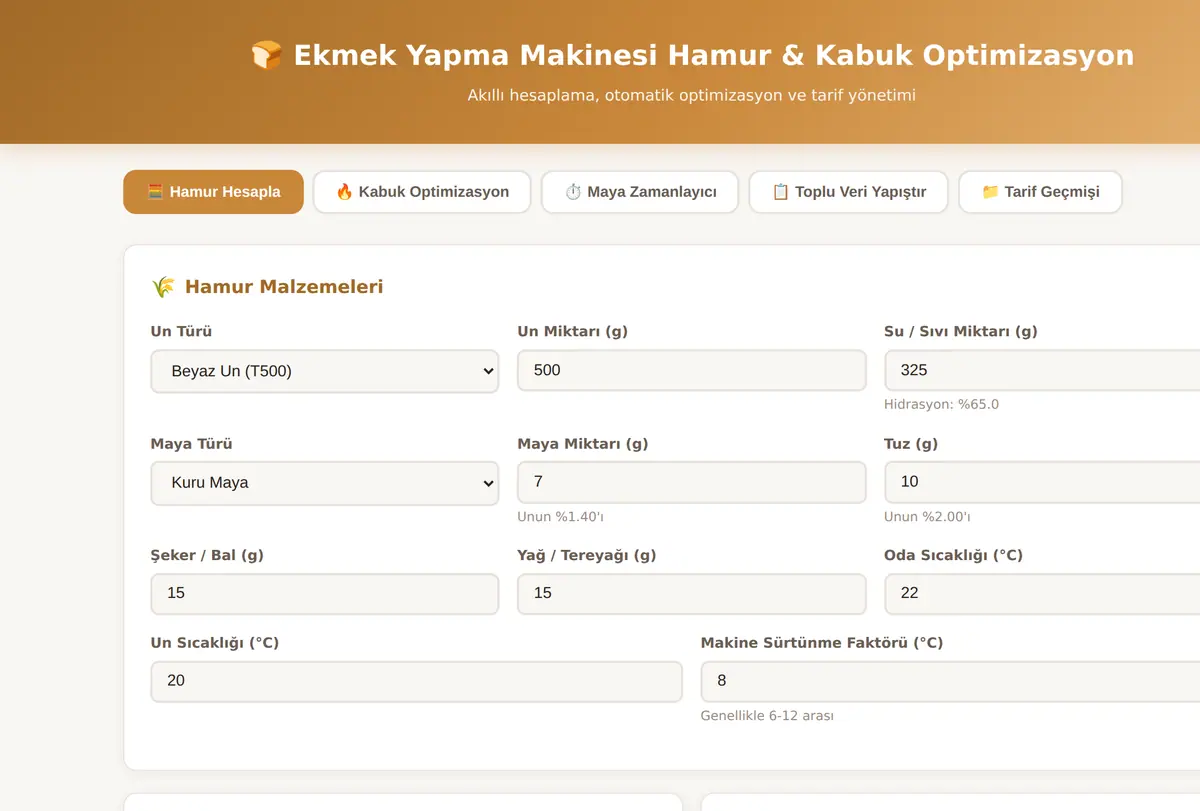This screenshot has height=811, width=1200.
Task: Go to Toplu Veri Yapıştır tab
Action: 849,192
